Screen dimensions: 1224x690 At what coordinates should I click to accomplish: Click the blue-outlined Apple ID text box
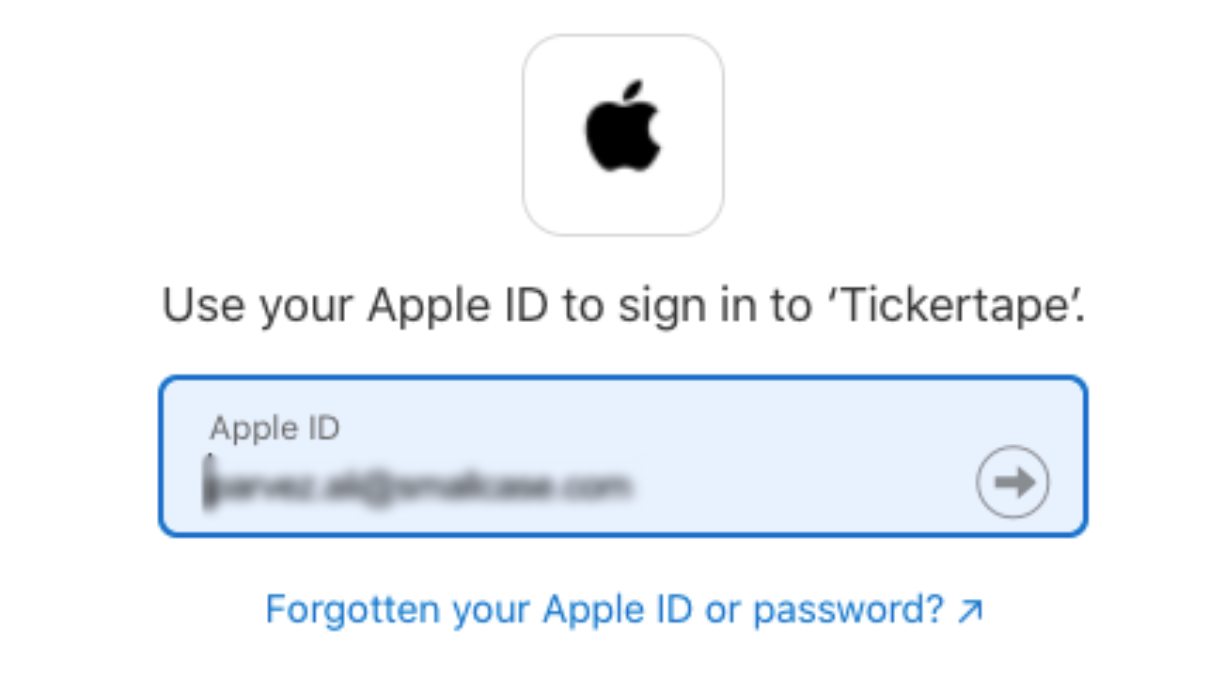click(623, 456)
